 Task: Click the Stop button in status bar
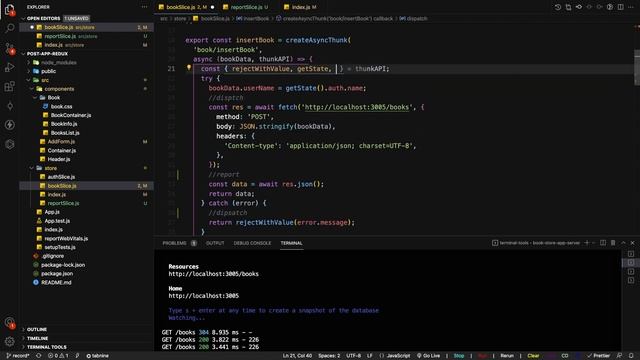tap(459, 356)
